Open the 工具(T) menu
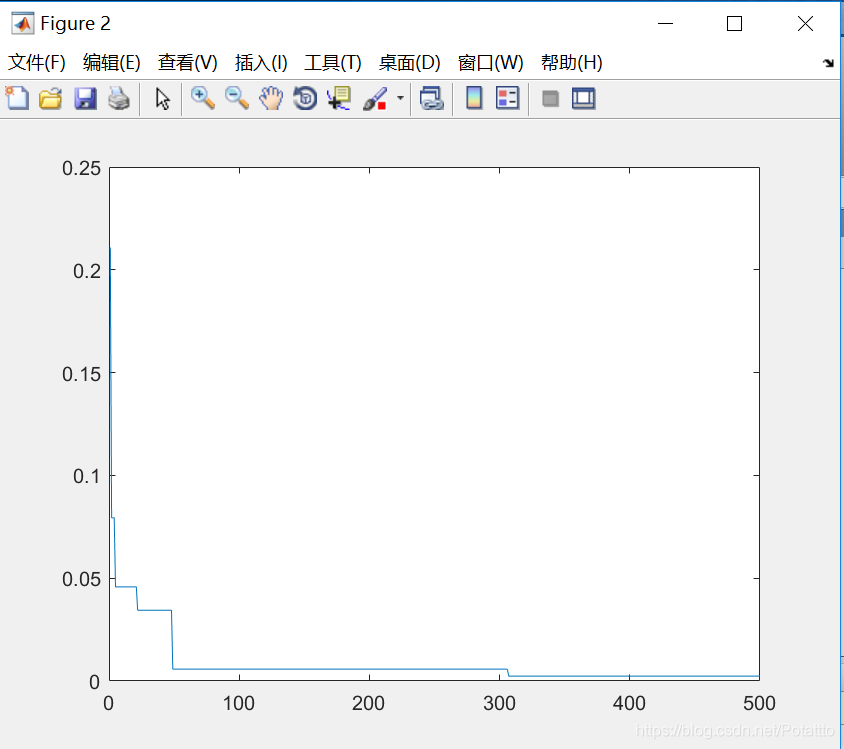844x749 pixels. [x=333, y=63]
